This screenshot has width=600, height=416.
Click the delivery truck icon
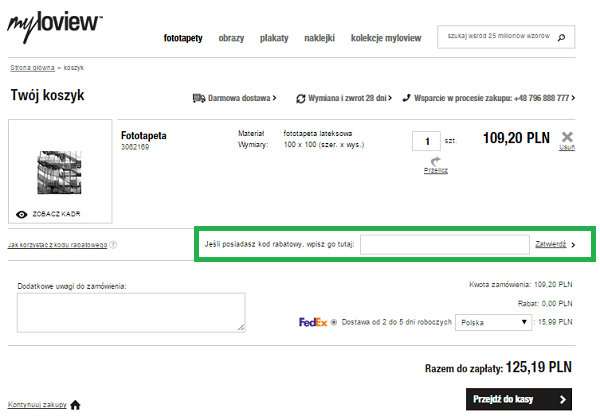pyautogui.click(x=199, y=98)
